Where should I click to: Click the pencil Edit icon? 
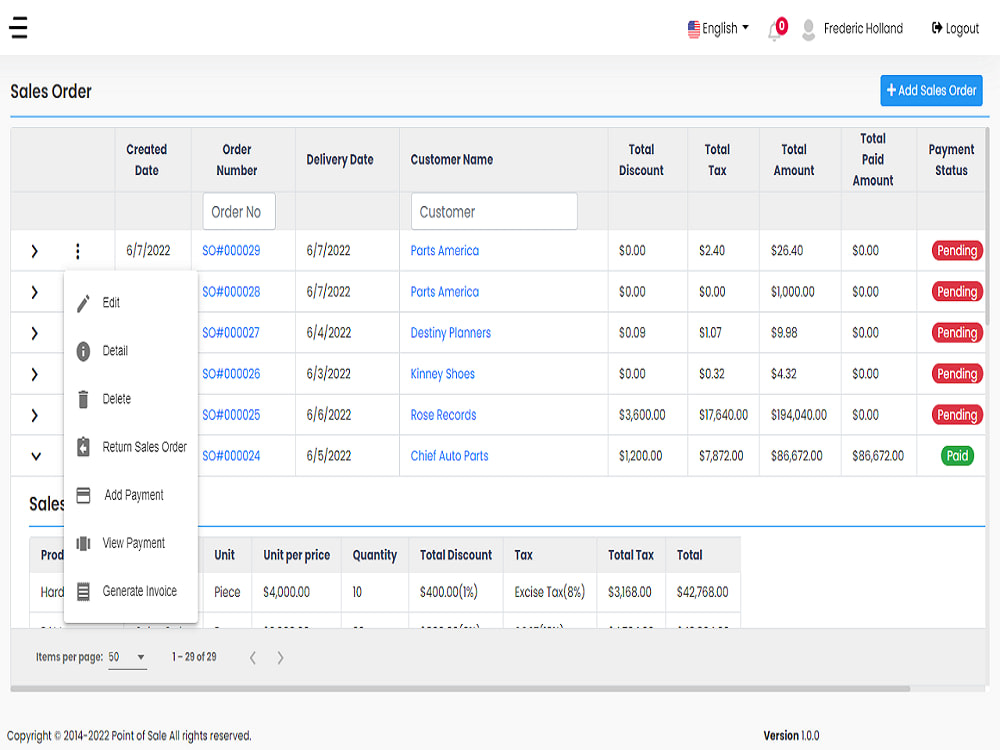coord(84,303)
